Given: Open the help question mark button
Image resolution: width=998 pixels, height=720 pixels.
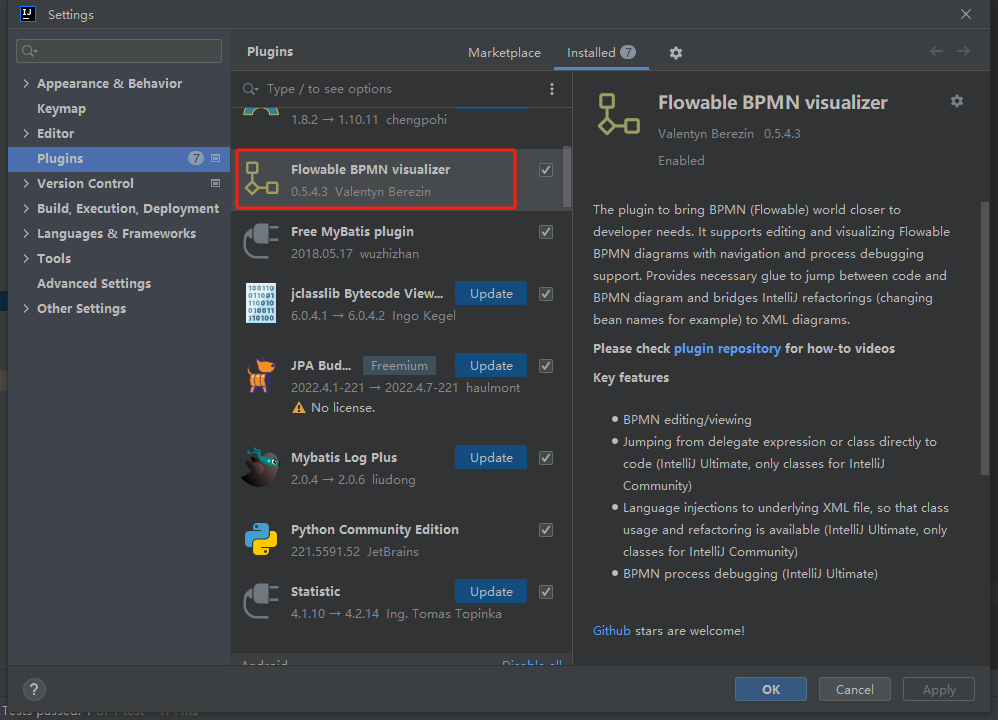Looking at the screenshot, I should click(x=34, y=689).
